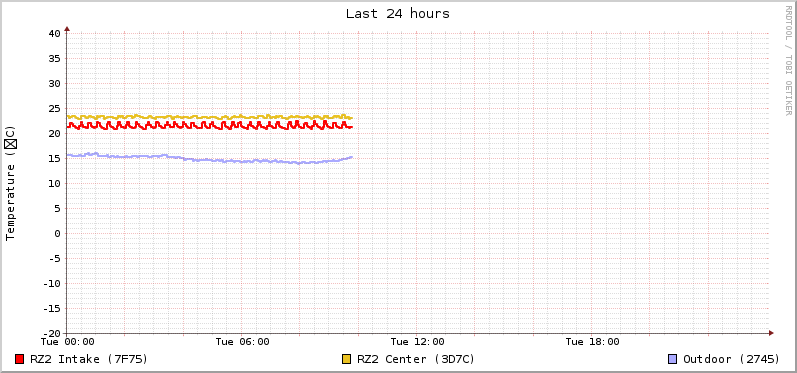The height and width of the screenshot is (373, 797).
Task: Click the "0" y-axis value
Action: click(x=57, y=233)
